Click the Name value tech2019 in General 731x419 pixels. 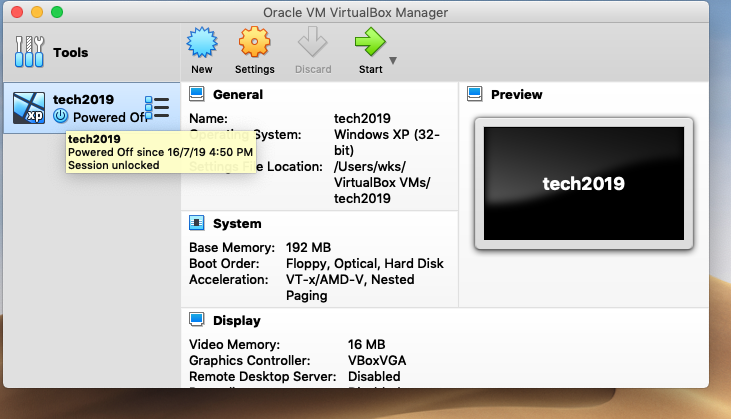362,118
